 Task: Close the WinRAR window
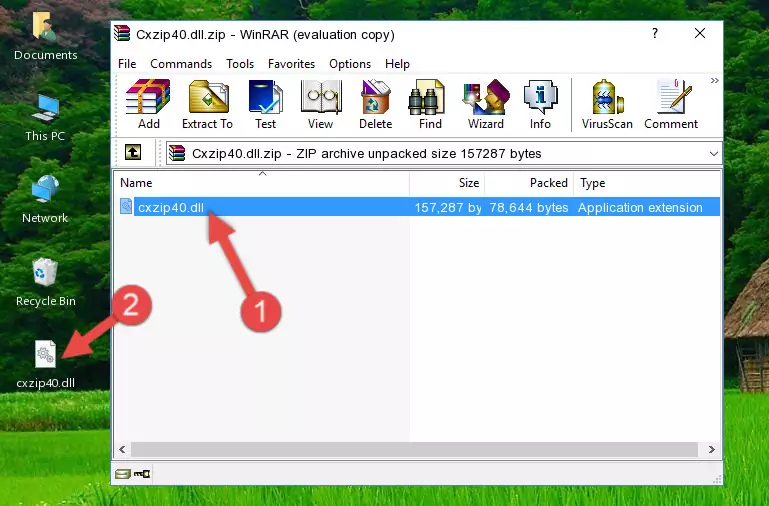(x=700, y=33)
